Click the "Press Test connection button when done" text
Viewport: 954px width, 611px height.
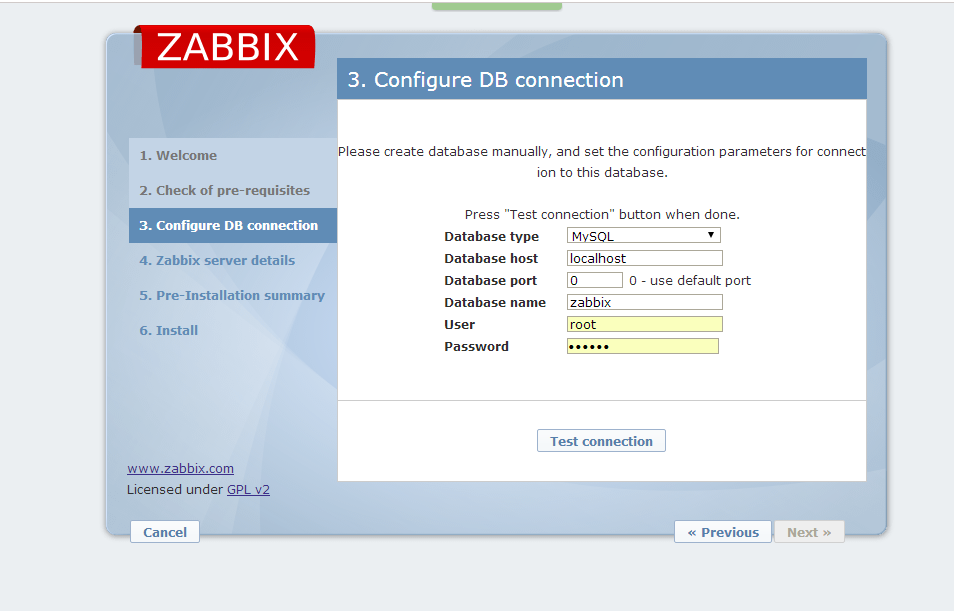pyautogui.click(x=602, y=214)
